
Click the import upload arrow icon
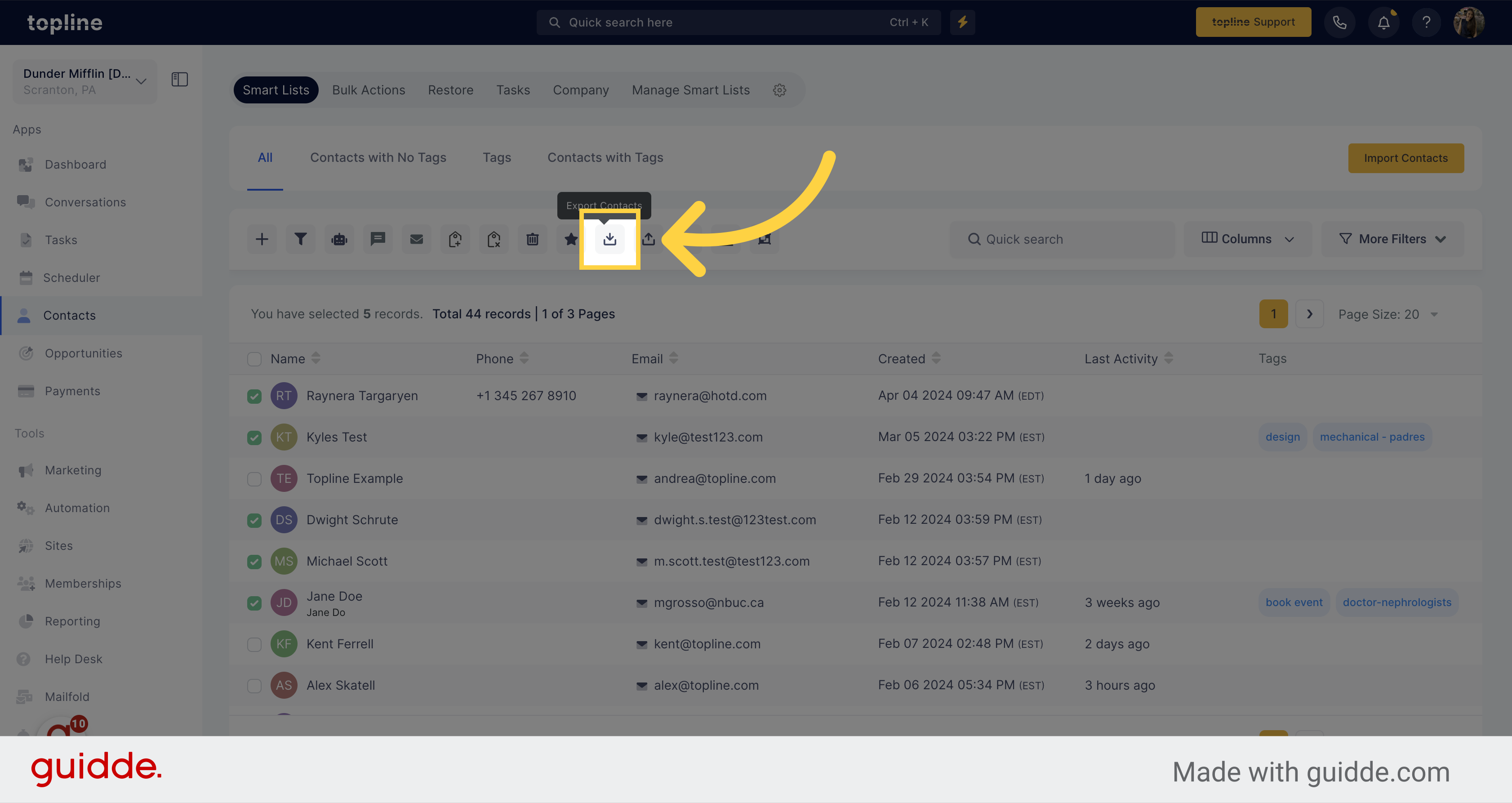(649, 239)
